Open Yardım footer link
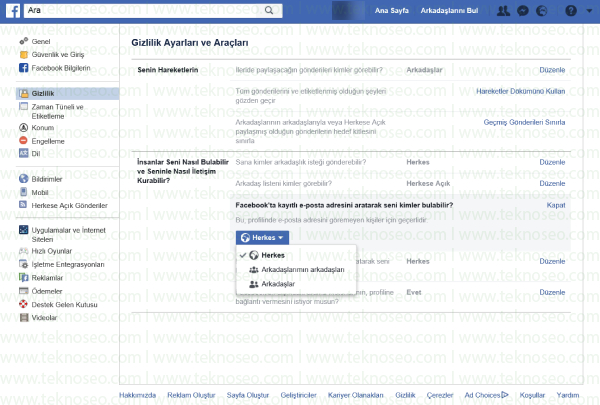 coord(568,395)
